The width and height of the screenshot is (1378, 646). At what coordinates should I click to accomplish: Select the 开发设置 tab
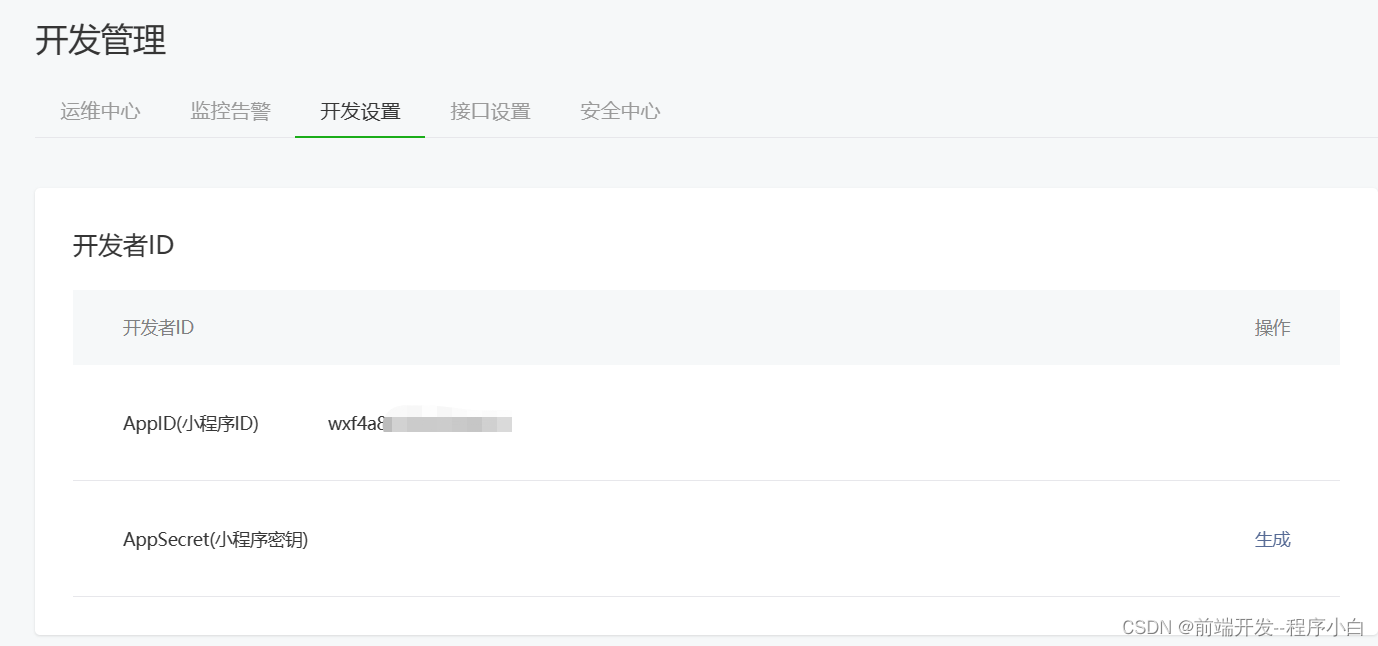tap(359, 111)
